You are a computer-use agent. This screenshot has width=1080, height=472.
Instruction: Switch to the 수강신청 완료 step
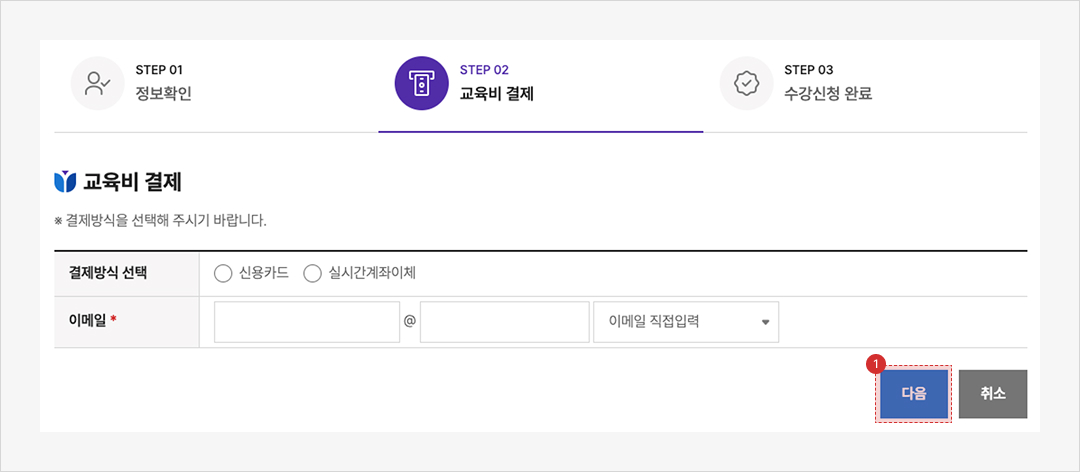[x=828, y=94]
